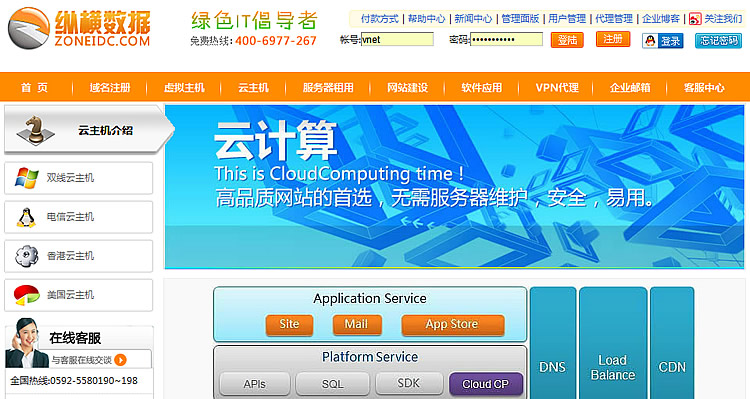Click the 密码 password input field
This screenshot has height=399, width=750.
click(x=507, y=39)
